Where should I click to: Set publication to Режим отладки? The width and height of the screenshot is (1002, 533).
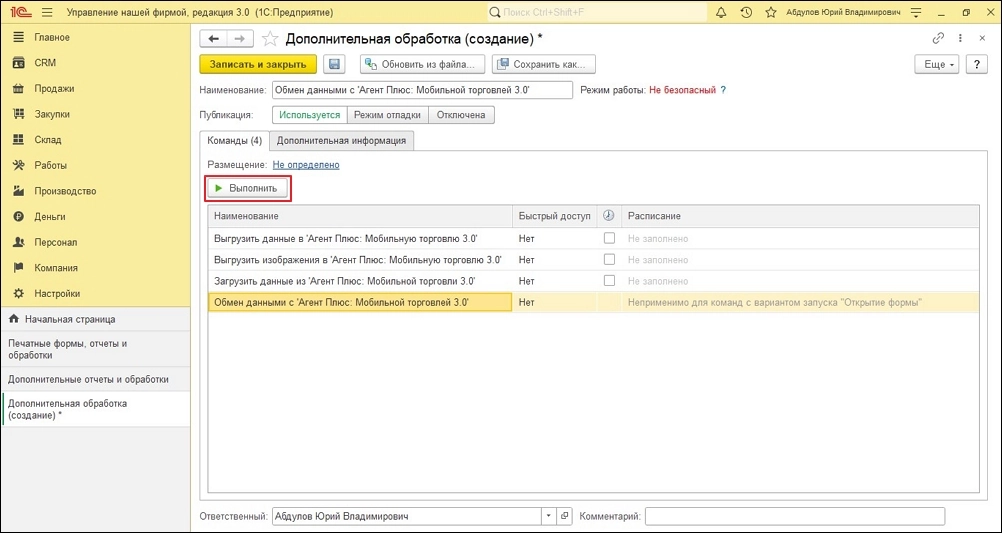(387, 115)
